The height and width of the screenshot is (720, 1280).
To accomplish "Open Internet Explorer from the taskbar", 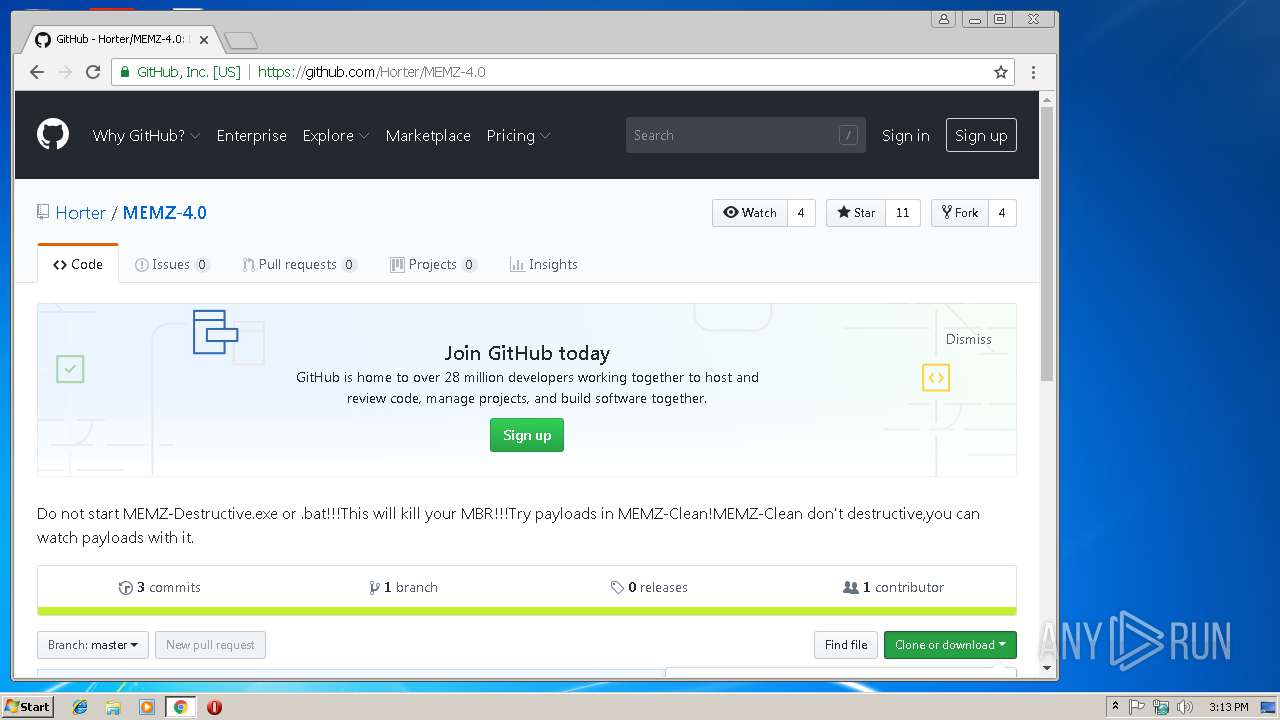I will 80,707.
